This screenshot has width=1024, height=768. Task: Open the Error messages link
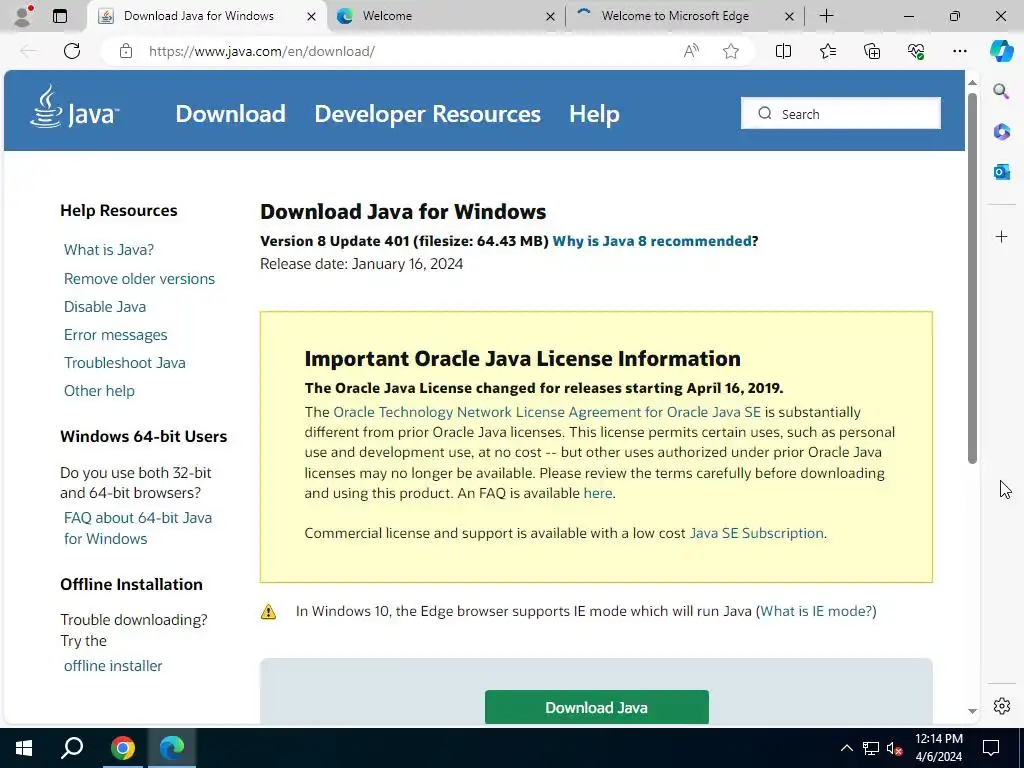point(116,335)
